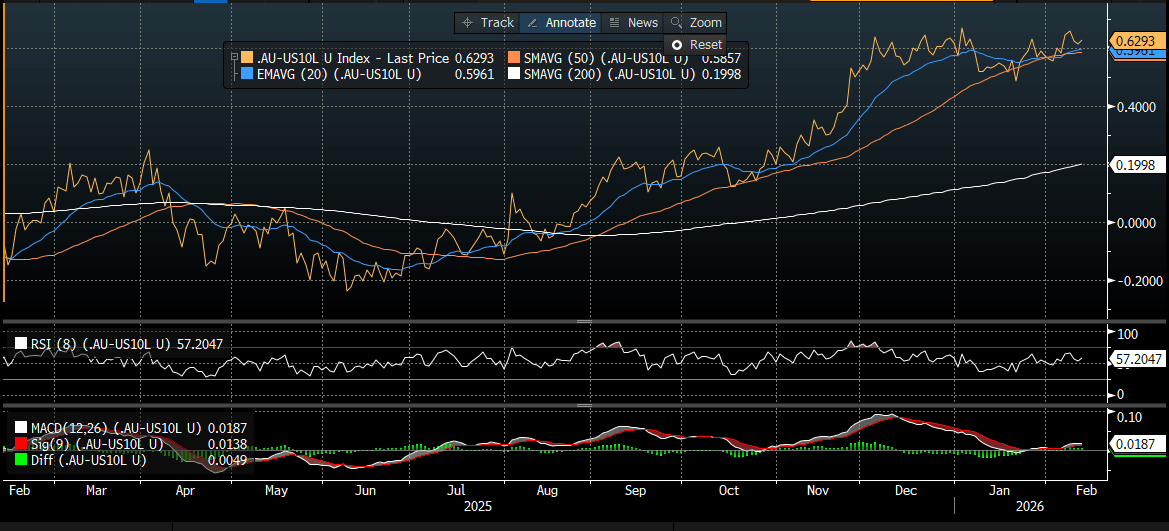The width and height of the screenshot is (1169, 531).
Task: Click the orange SMAVG (50) legend swatch
Action: (514, 57)
